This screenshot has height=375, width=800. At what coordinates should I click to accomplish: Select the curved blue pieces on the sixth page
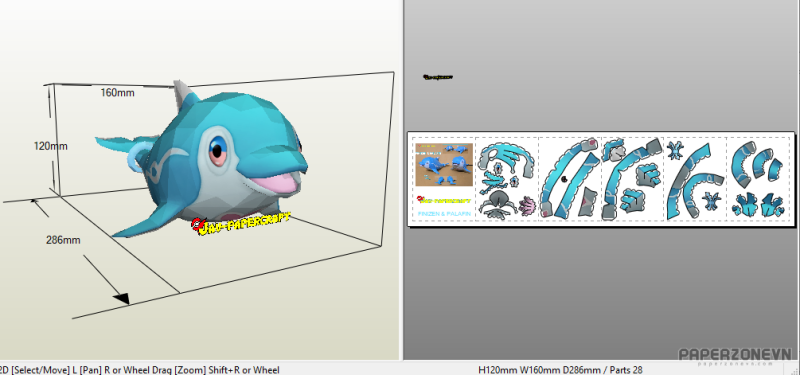756,163
